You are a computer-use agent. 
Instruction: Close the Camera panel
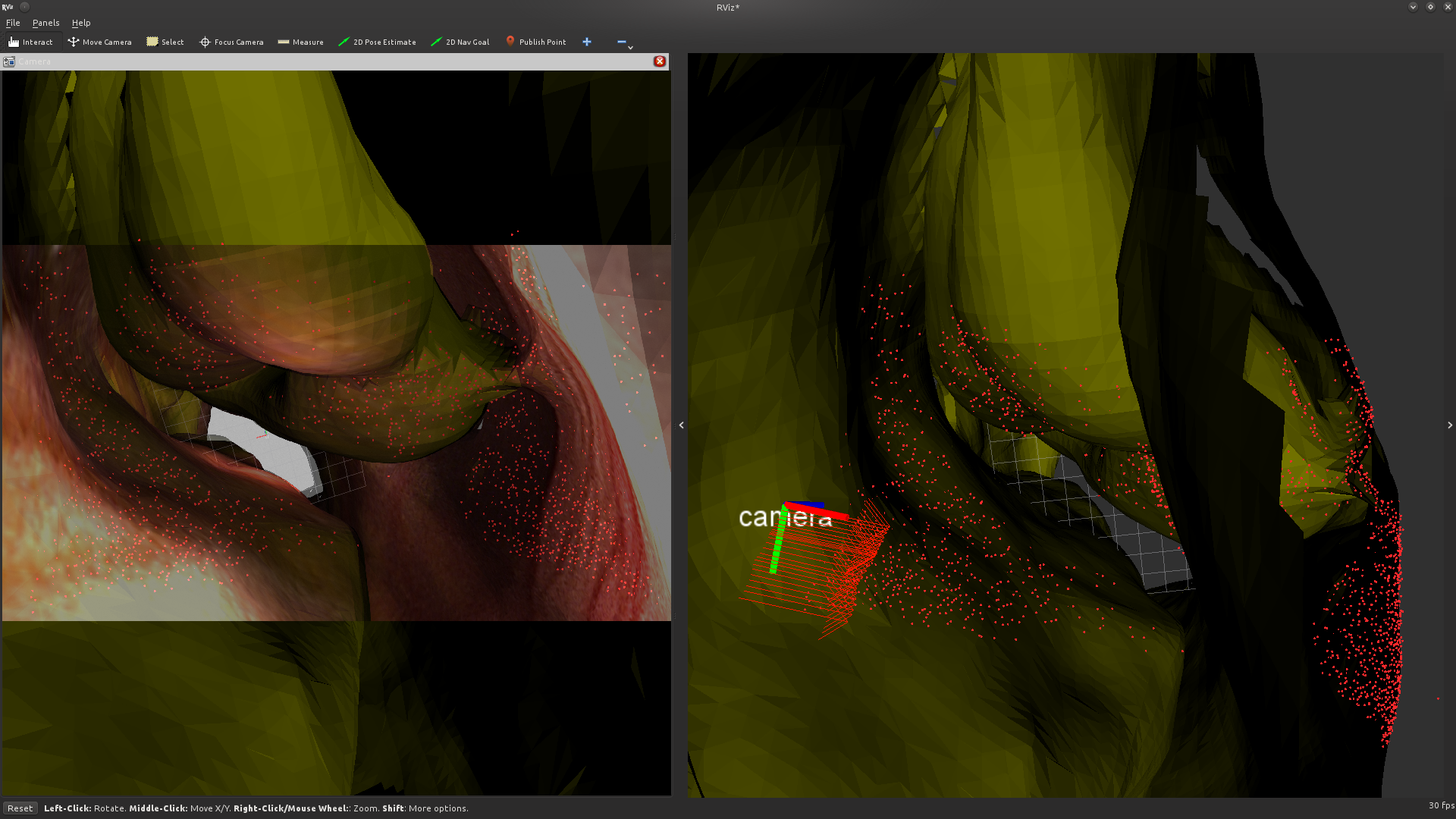pyautogui.click(x=659, y=61)
